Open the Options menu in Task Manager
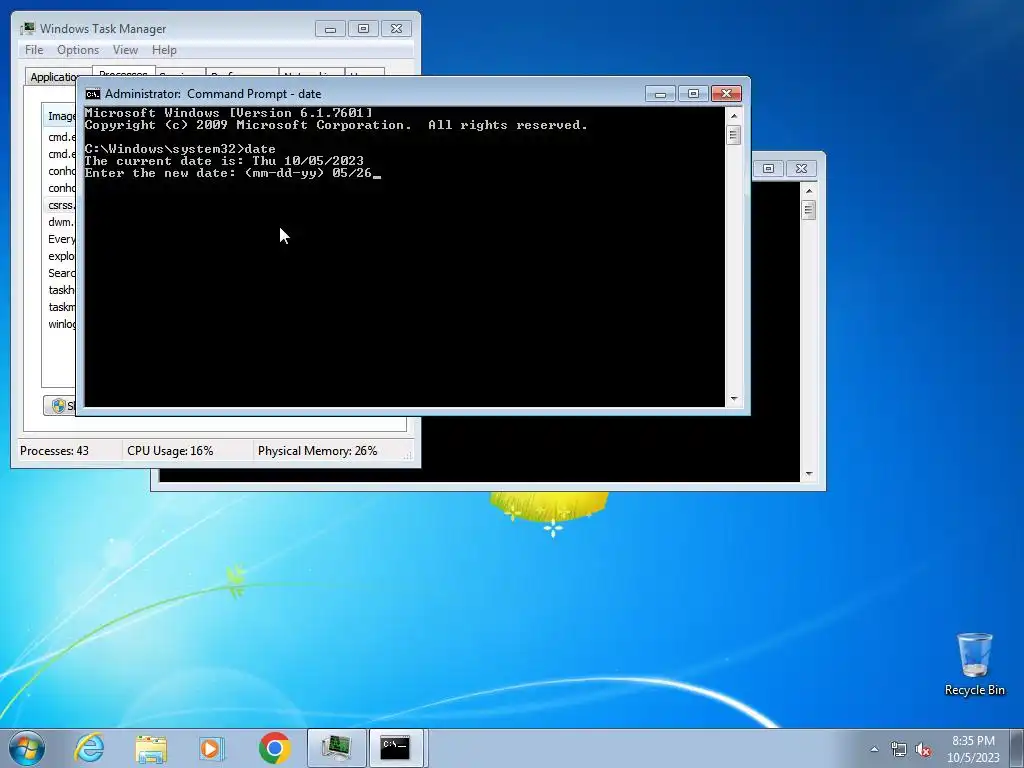 tap(78, 50)
